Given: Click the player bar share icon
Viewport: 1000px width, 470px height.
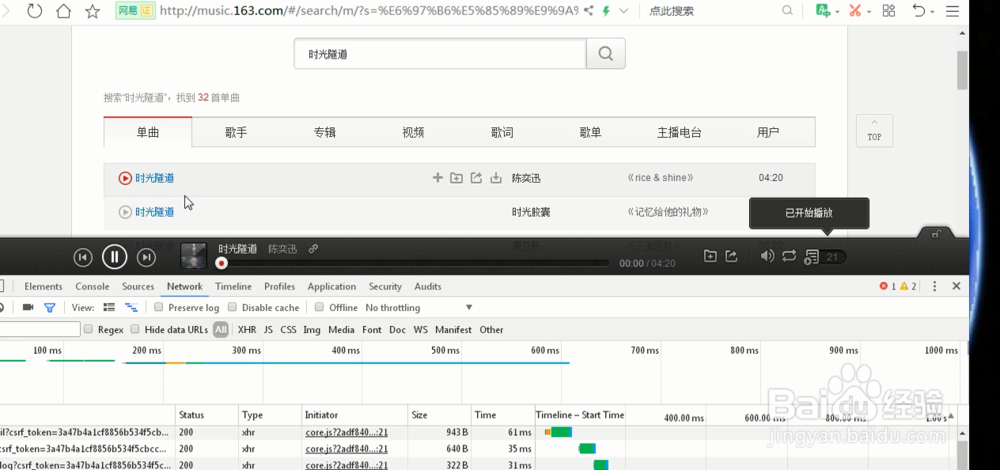Looking at the screenshot, I should pyautogui.click(x=732, y=256).
